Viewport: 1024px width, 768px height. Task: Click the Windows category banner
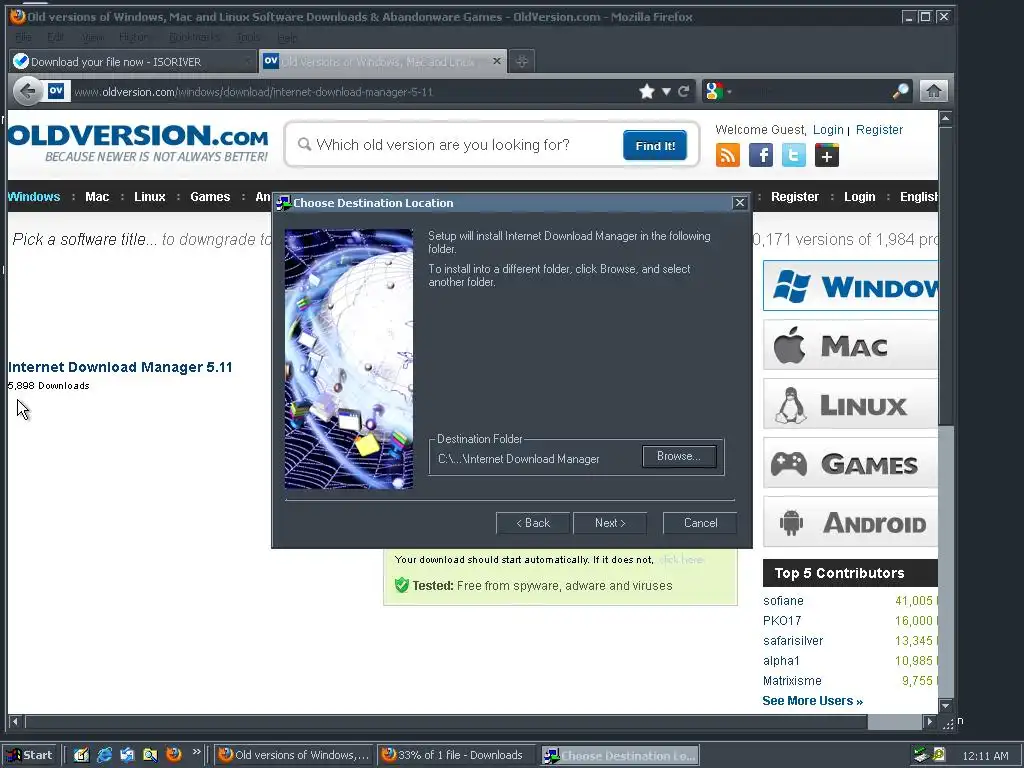[850, 286]
